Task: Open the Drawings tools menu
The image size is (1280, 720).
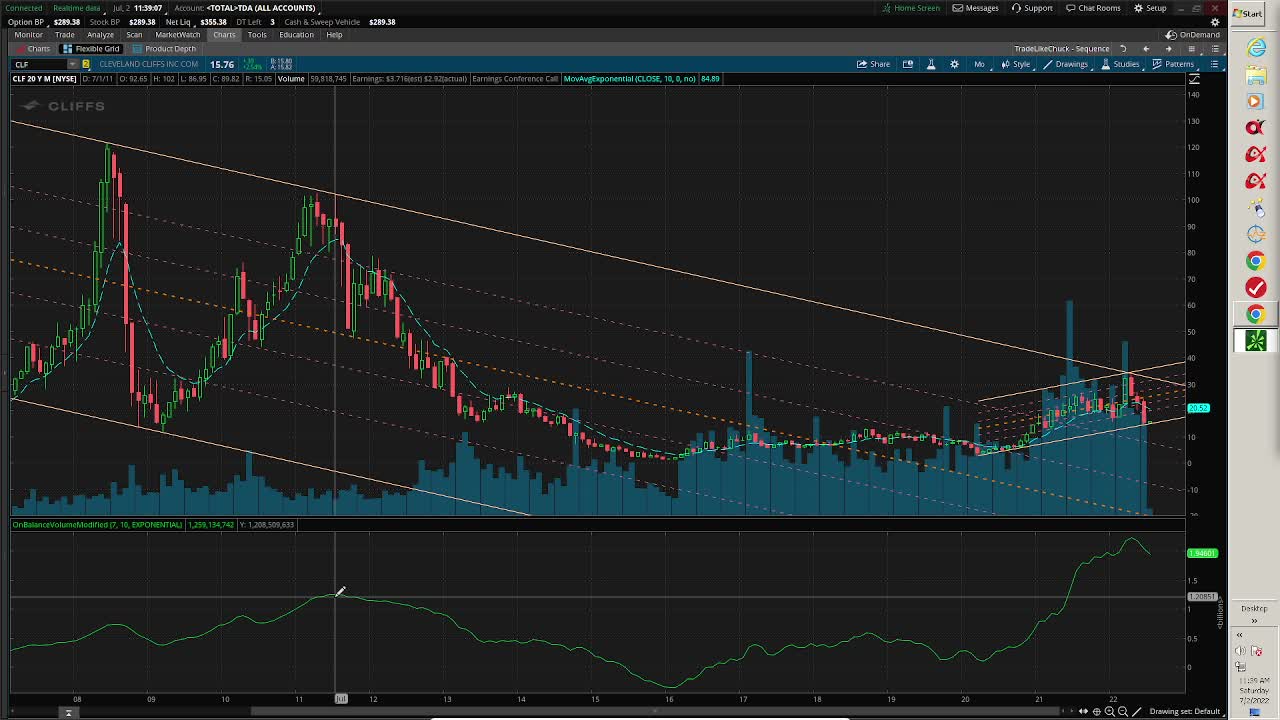Action: [x=1065, y=64]
